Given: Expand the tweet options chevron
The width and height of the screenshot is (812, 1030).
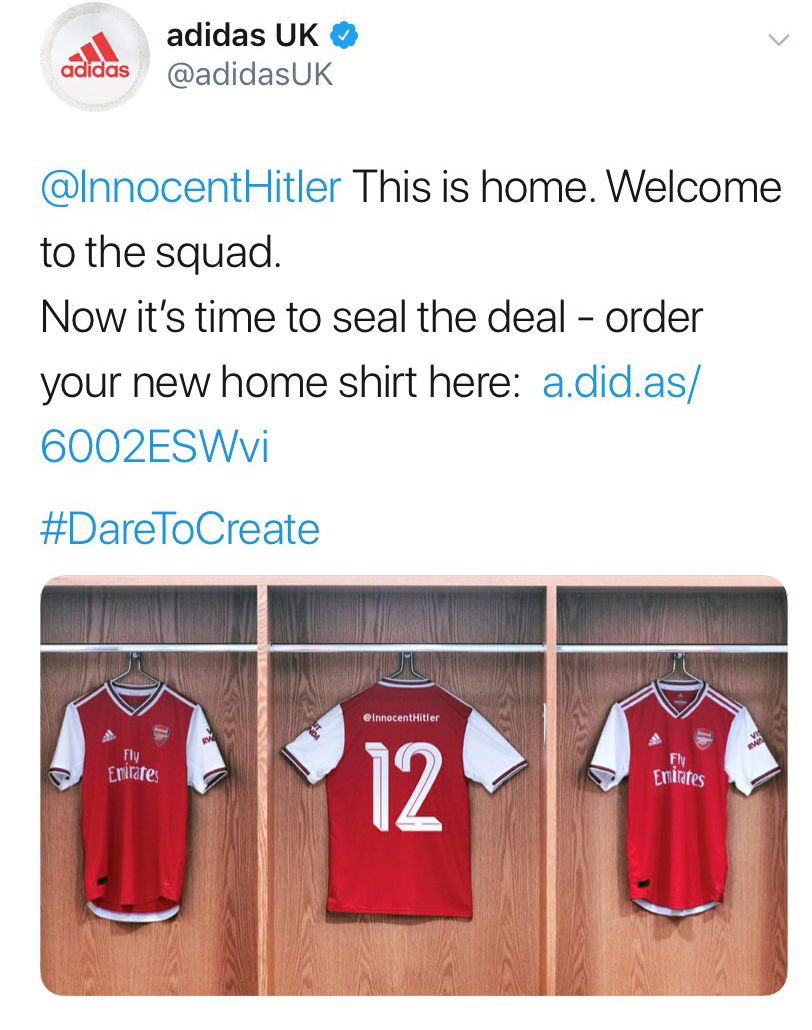Looking at the screenshot, I should coord(778,40).
